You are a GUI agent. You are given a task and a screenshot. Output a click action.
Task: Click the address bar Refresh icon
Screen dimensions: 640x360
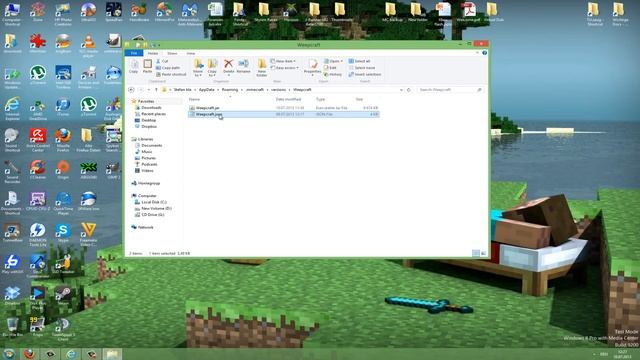click(409, 89)
